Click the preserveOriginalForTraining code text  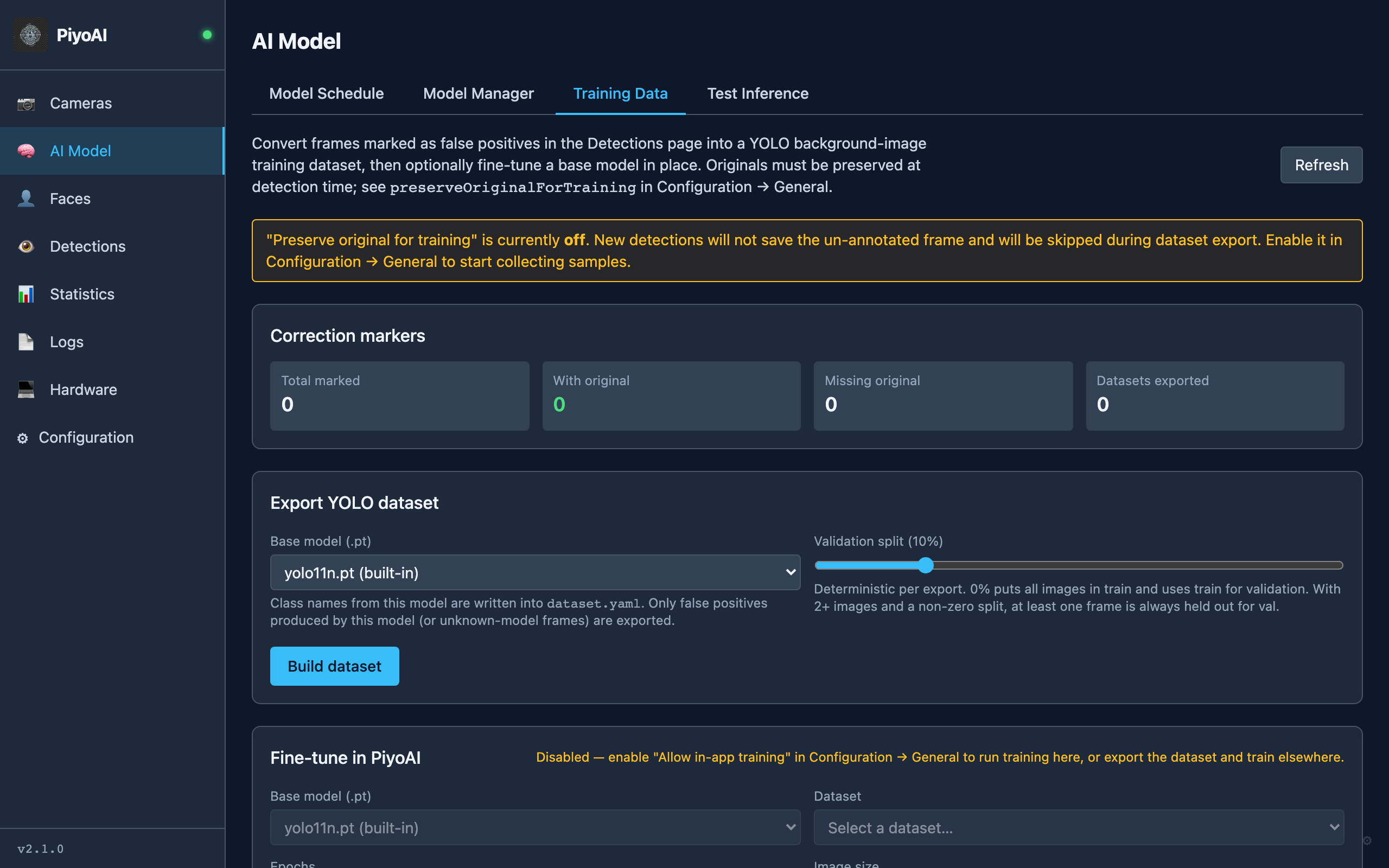tap(513, 187)
